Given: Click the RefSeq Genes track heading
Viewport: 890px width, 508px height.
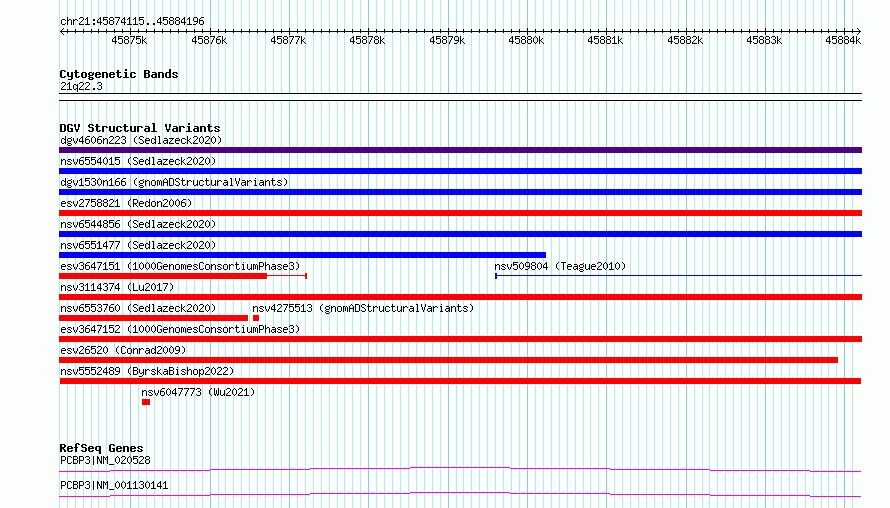Looking at the screenshot, I should point(101,448).
